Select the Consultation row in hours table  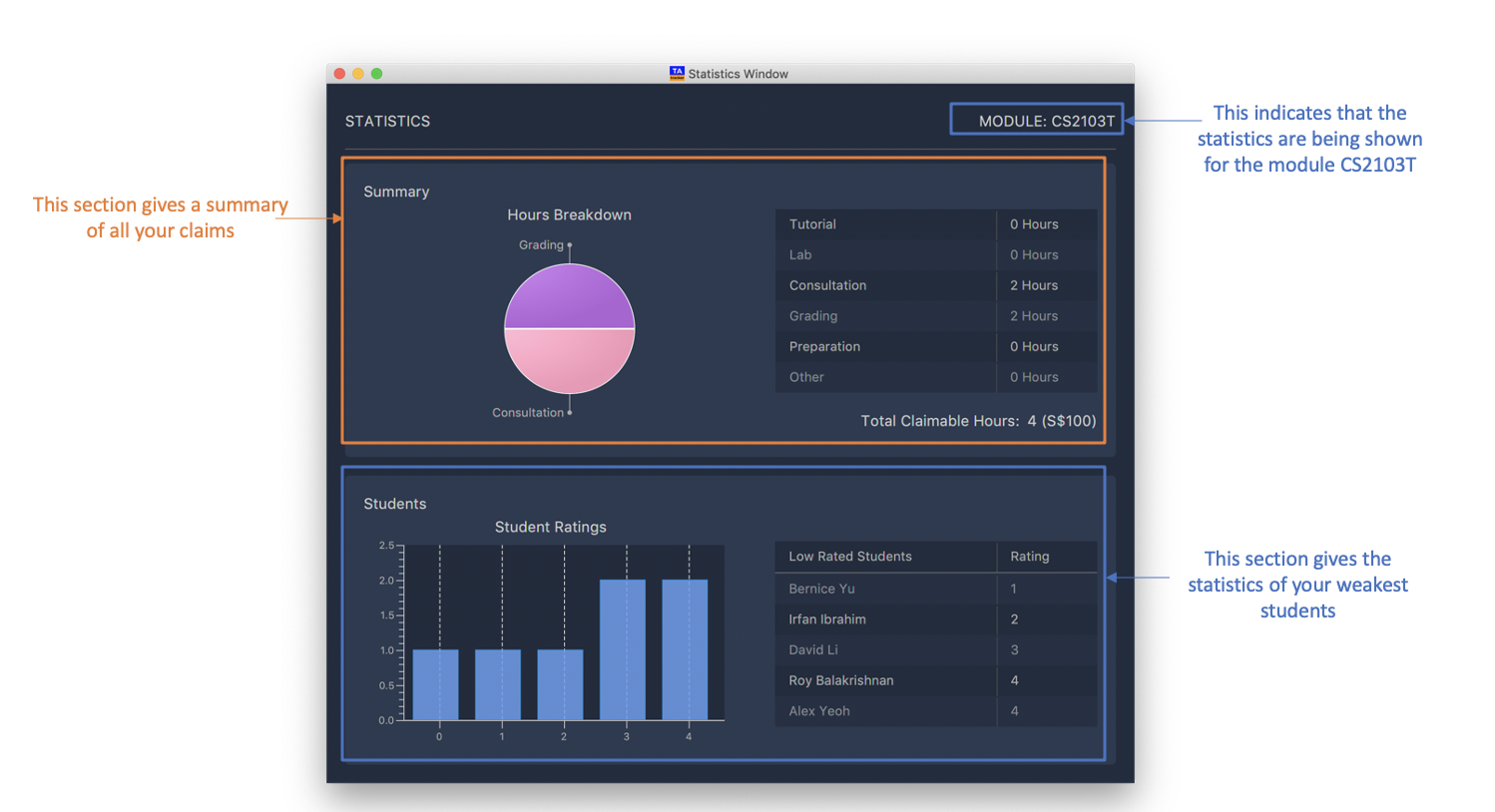click(x=936, y=285)
